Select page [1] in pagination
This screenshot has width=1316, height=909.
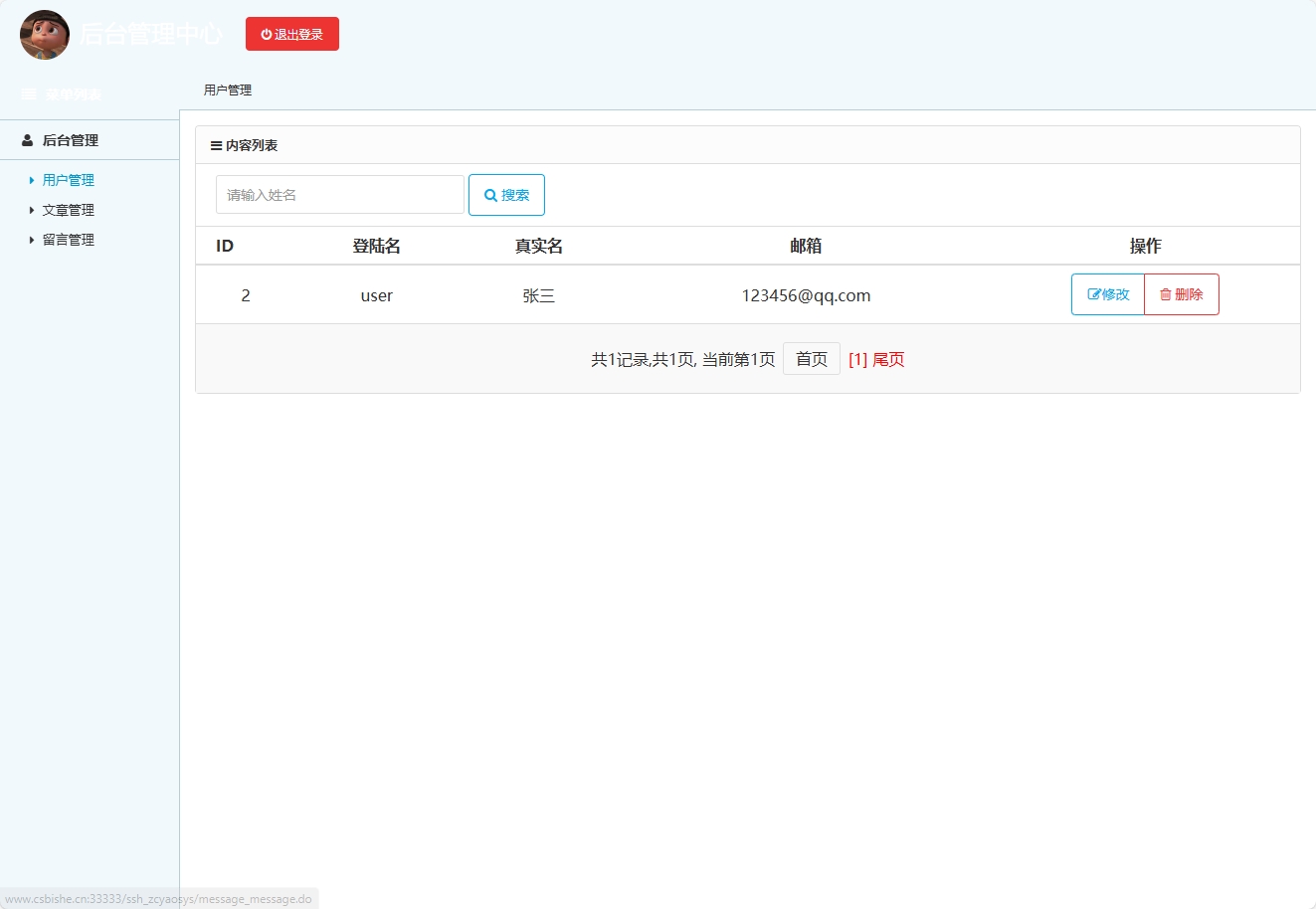pyautogui.click(x=857, y=359)
